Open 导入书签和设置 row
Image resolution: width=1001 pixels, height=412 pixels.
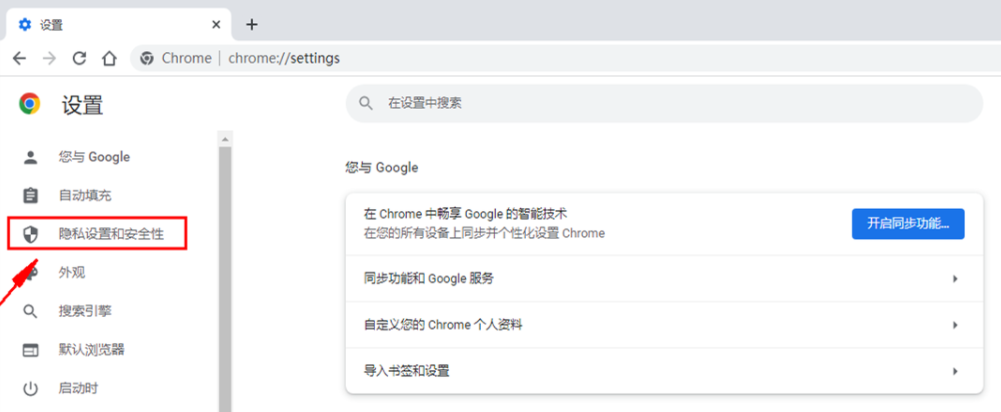[x=664, y=370]
